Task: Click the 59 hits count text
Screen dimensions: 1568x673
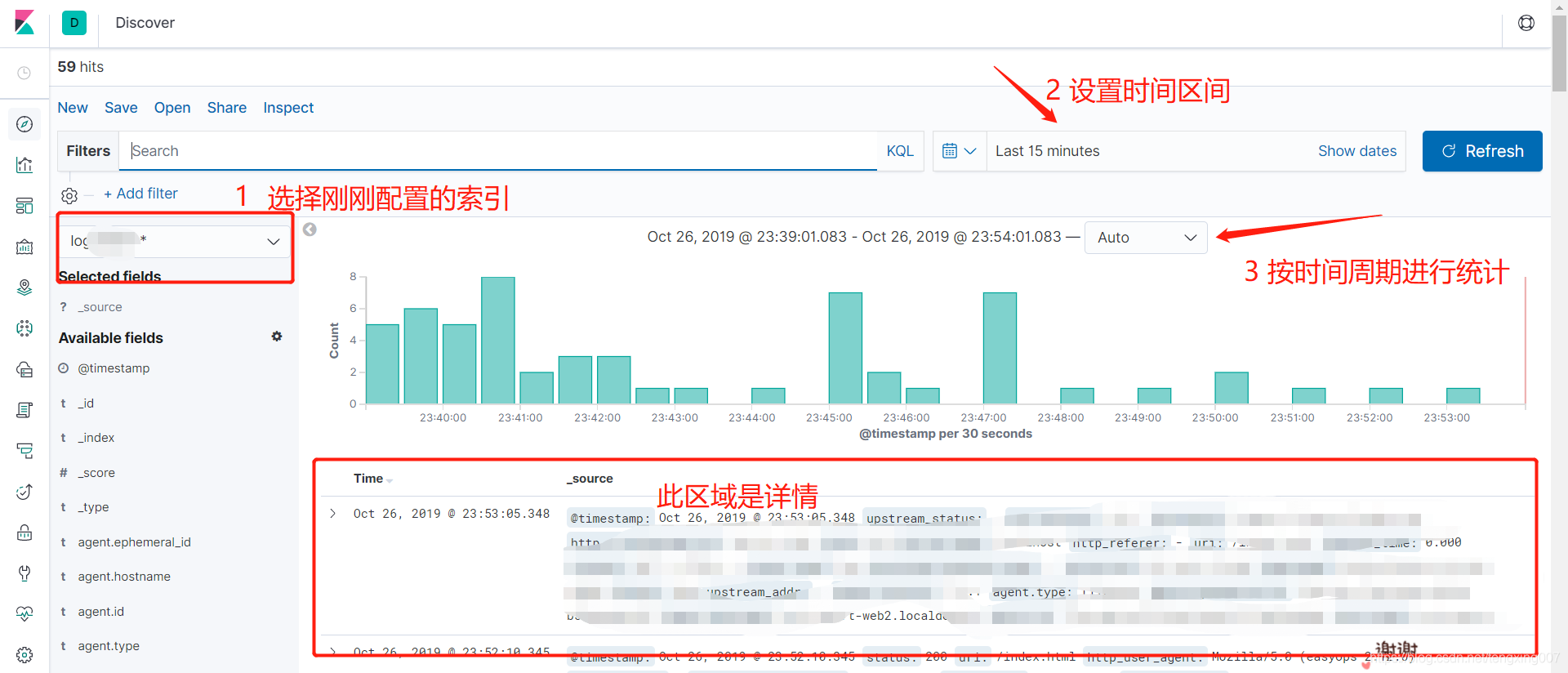Action: [x=81, y=67]
